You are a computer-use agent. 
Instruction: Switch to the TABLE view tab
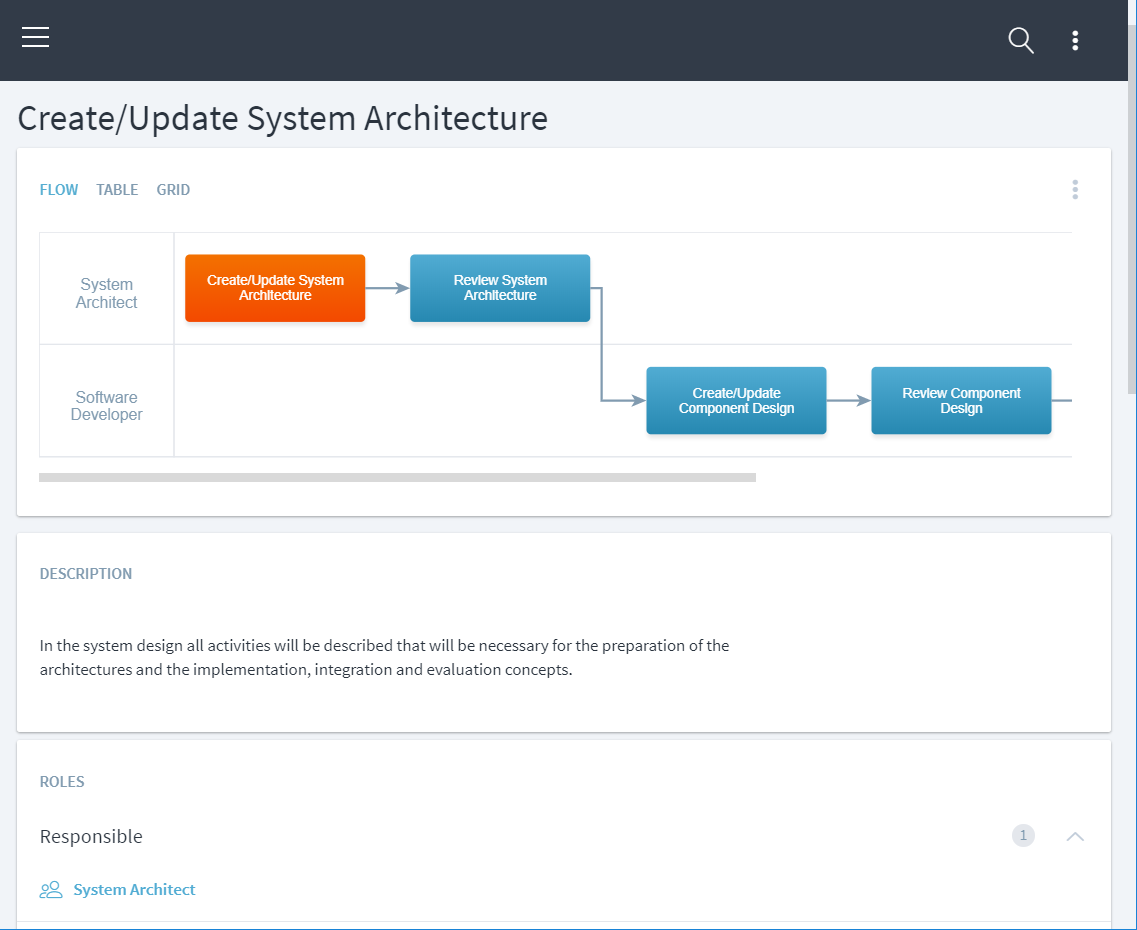click(117, 190)
